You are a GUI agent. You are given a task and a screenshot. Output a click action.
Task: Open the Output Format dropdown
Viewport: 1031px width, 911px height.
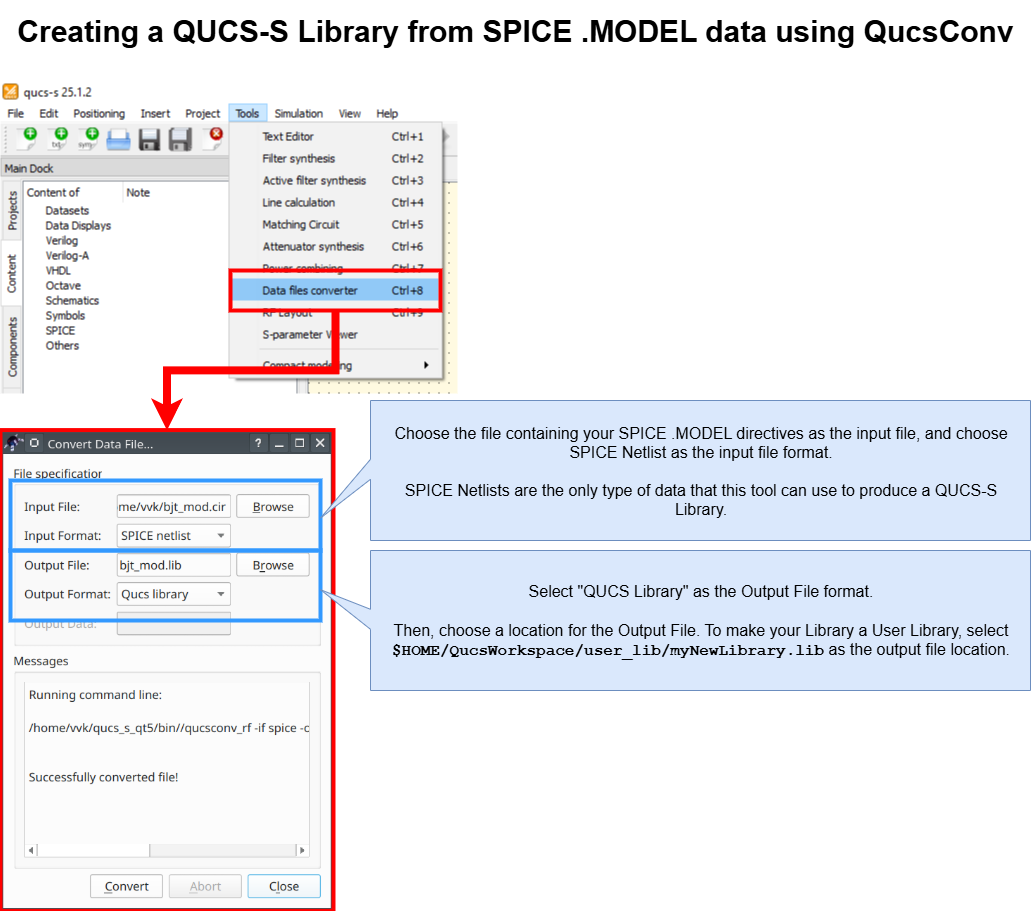pos(174,594)
